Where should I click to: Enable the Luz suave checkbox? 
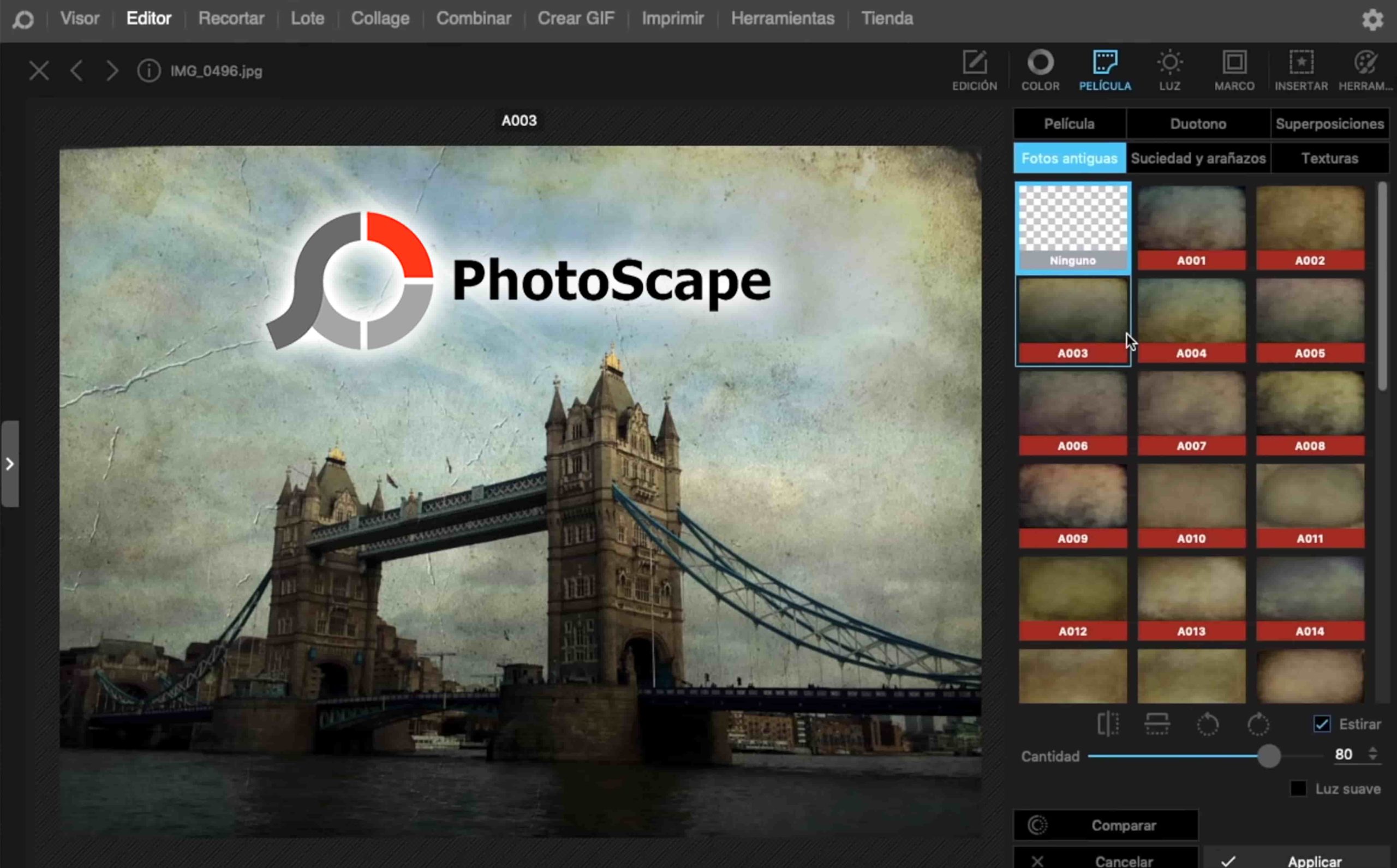pos(1298,788)
